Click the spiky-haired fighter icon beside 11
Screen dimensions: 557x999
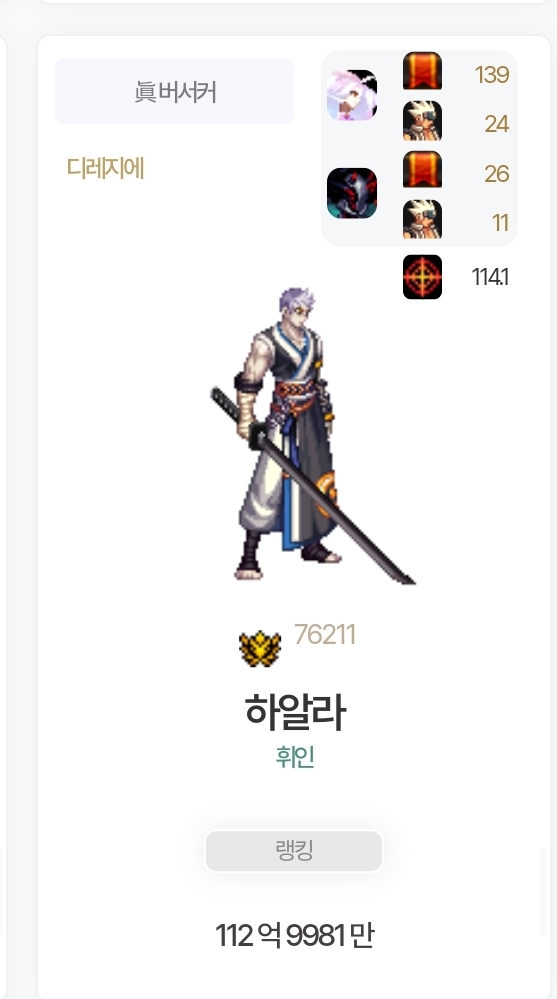point(422,219)
